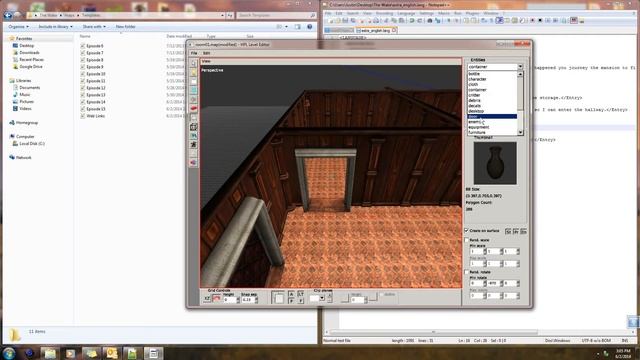Select 'equipment' in the entity category list
This screenshot has width=640, height=360.
point(492,127)
